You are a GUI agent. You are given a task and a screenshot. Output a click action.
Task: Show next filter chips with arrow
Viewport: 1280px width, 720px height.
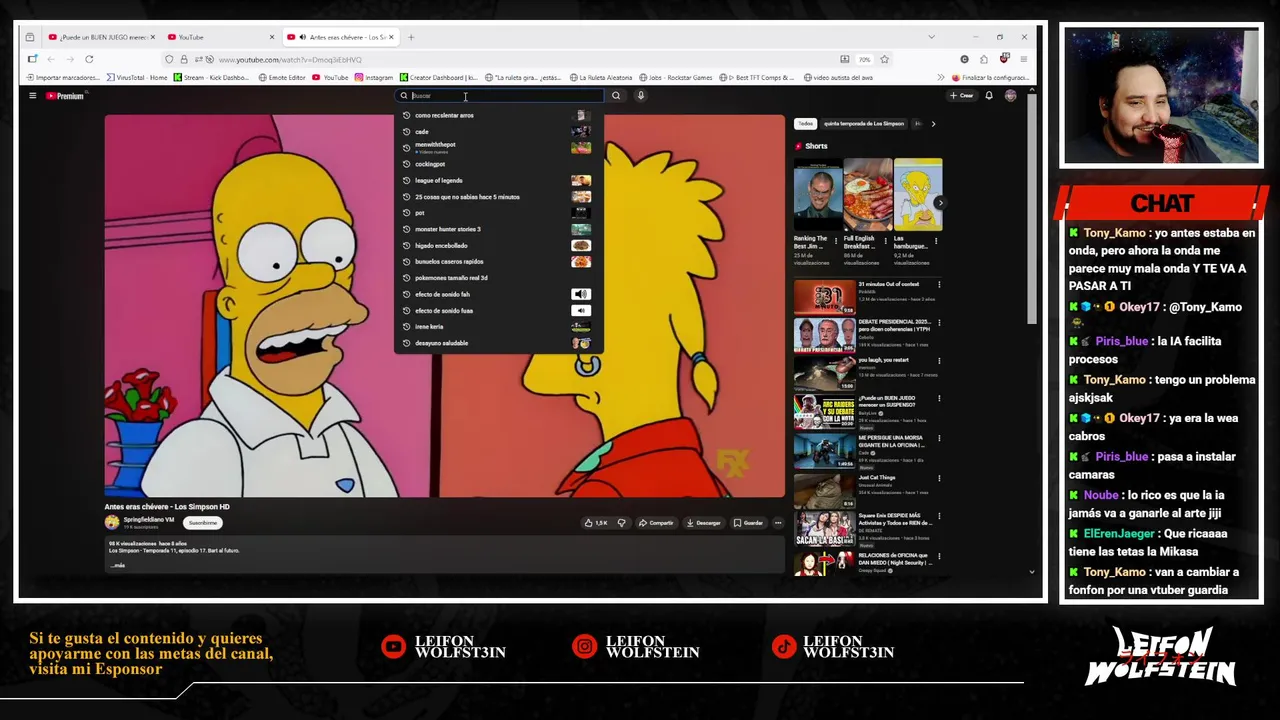tap(933, 124)
